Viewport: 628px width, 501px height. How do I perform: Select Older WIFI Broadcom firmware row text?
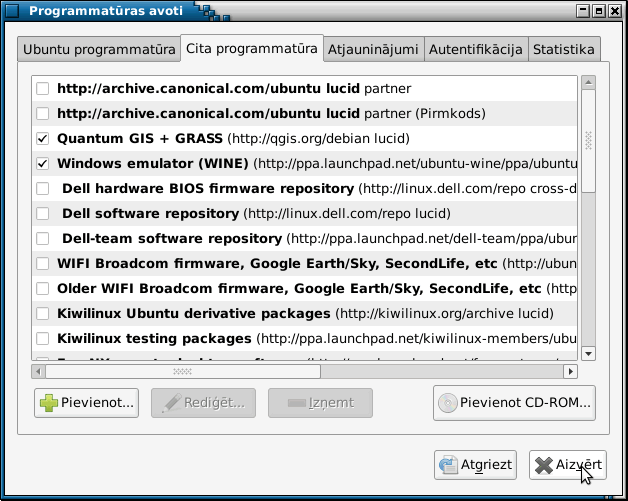(x=317, y=288)
